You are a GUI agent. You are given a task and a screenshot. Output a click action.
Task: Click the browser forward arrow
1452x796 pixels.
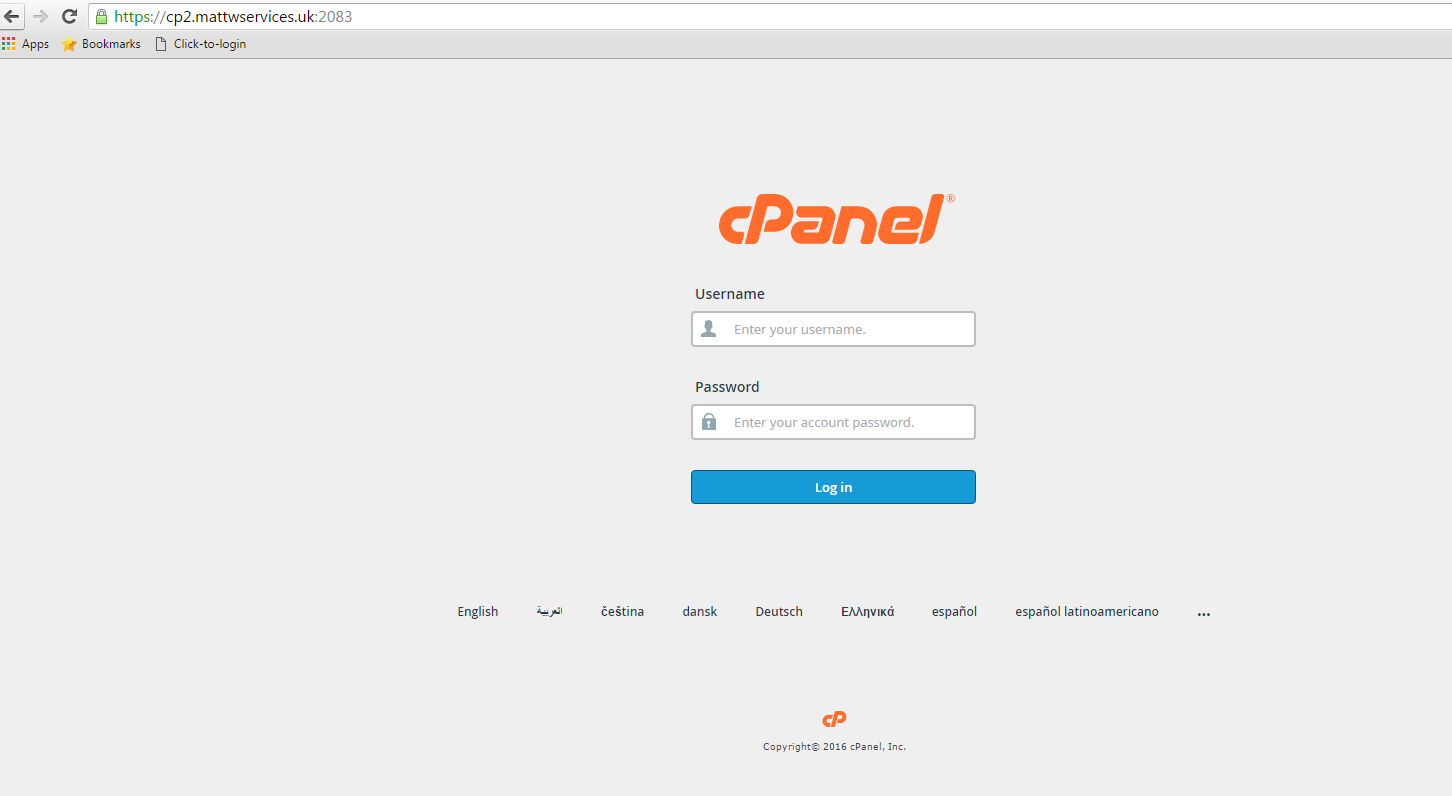(41, 16)
